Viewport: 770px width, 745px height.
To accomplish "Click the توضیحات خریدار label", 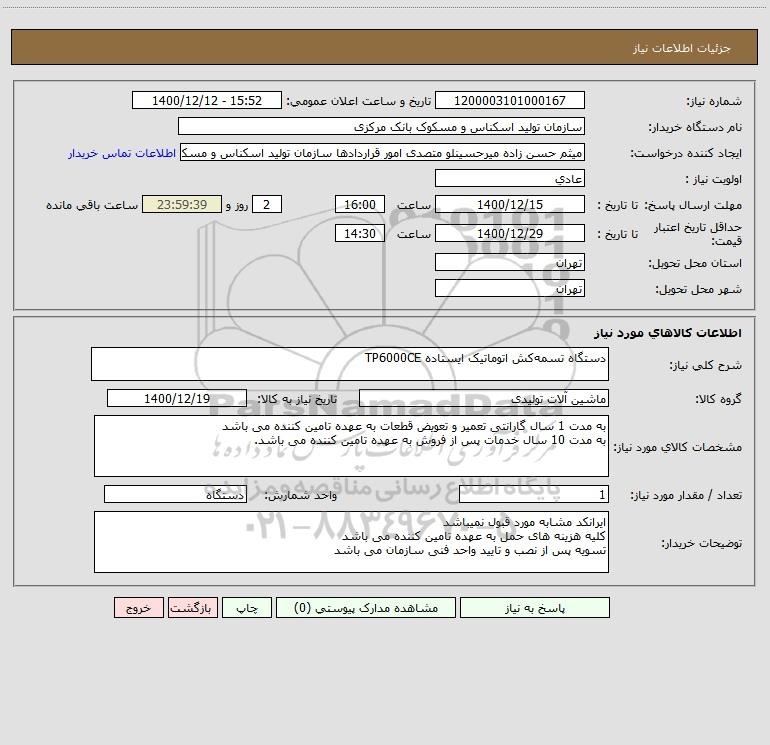I will (702, 543).
